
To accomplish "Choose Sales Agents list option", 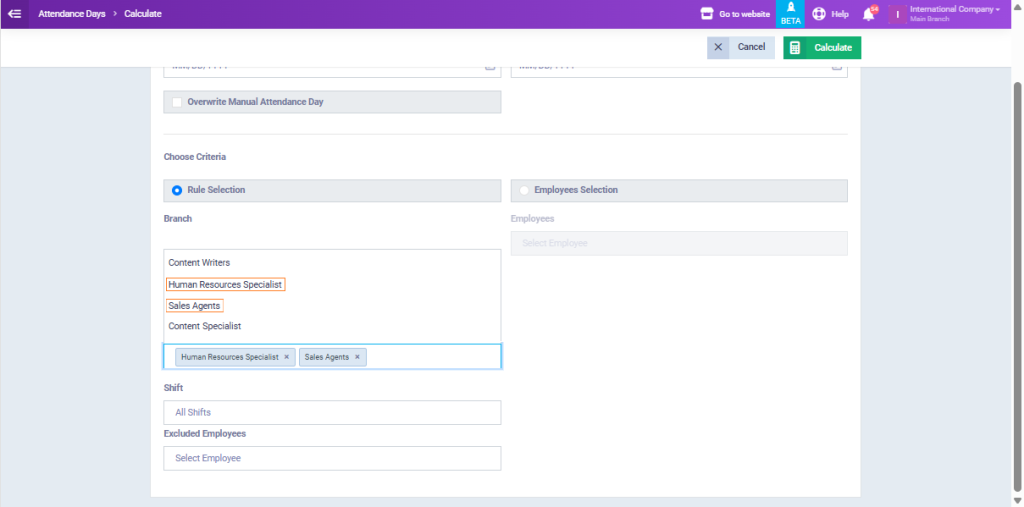I will click(x=195, y=306).
